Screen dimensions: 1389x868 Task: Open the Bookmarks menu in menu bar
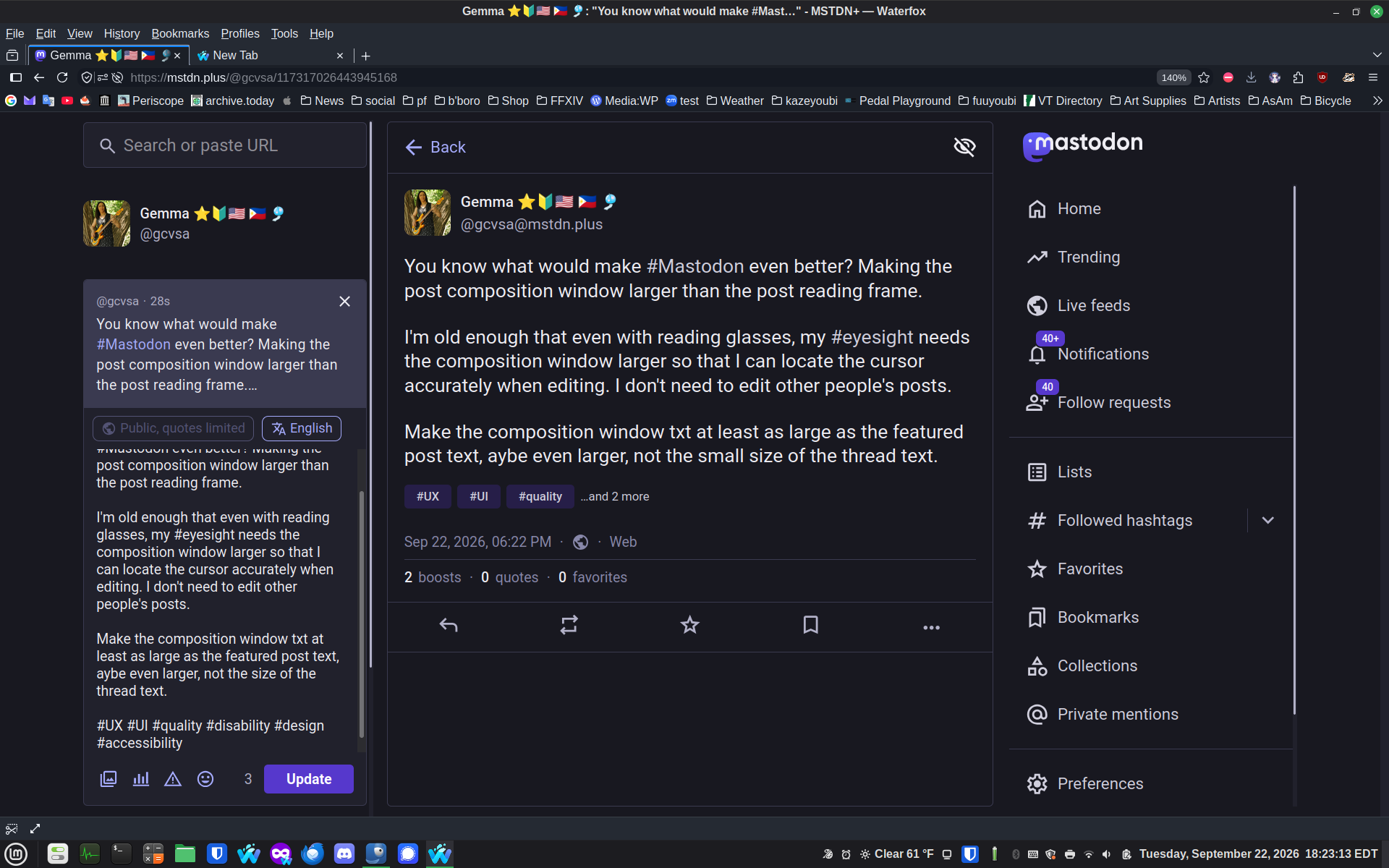(180, 33)
